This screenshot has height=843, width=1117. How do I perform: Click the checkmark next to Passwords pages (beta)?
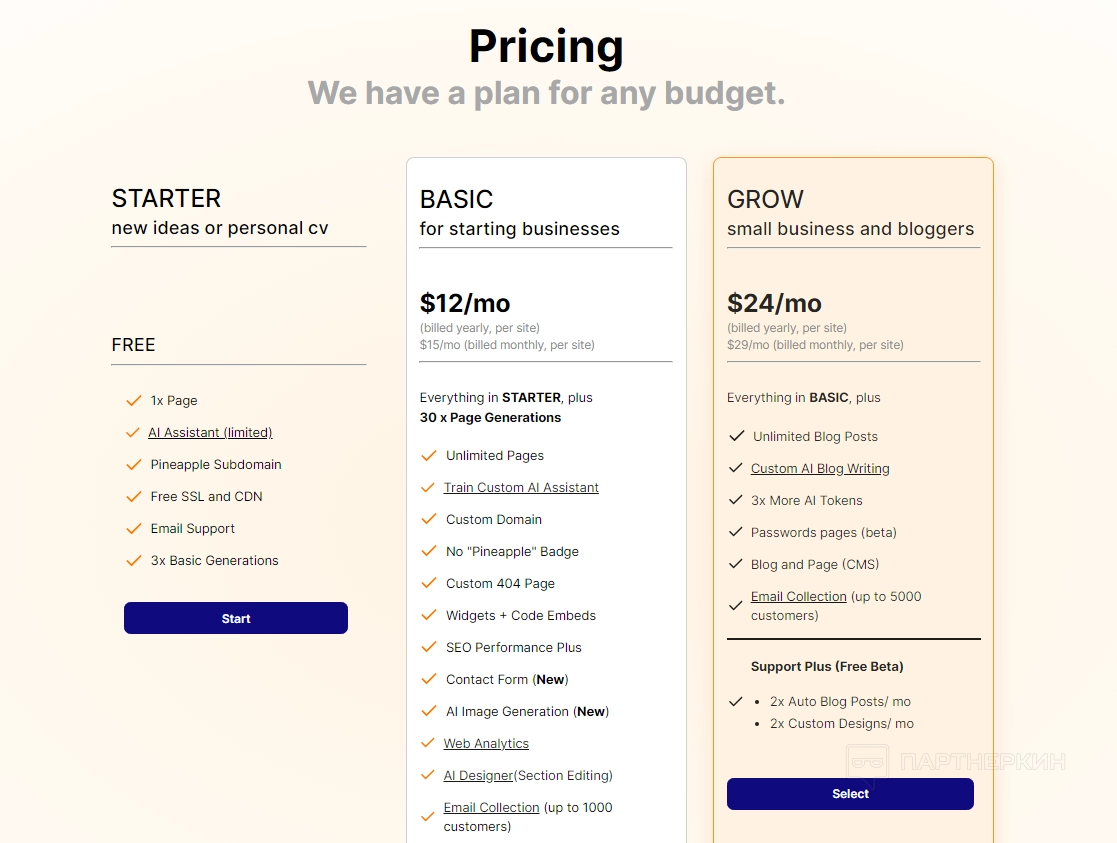click(x=737, y=533)
